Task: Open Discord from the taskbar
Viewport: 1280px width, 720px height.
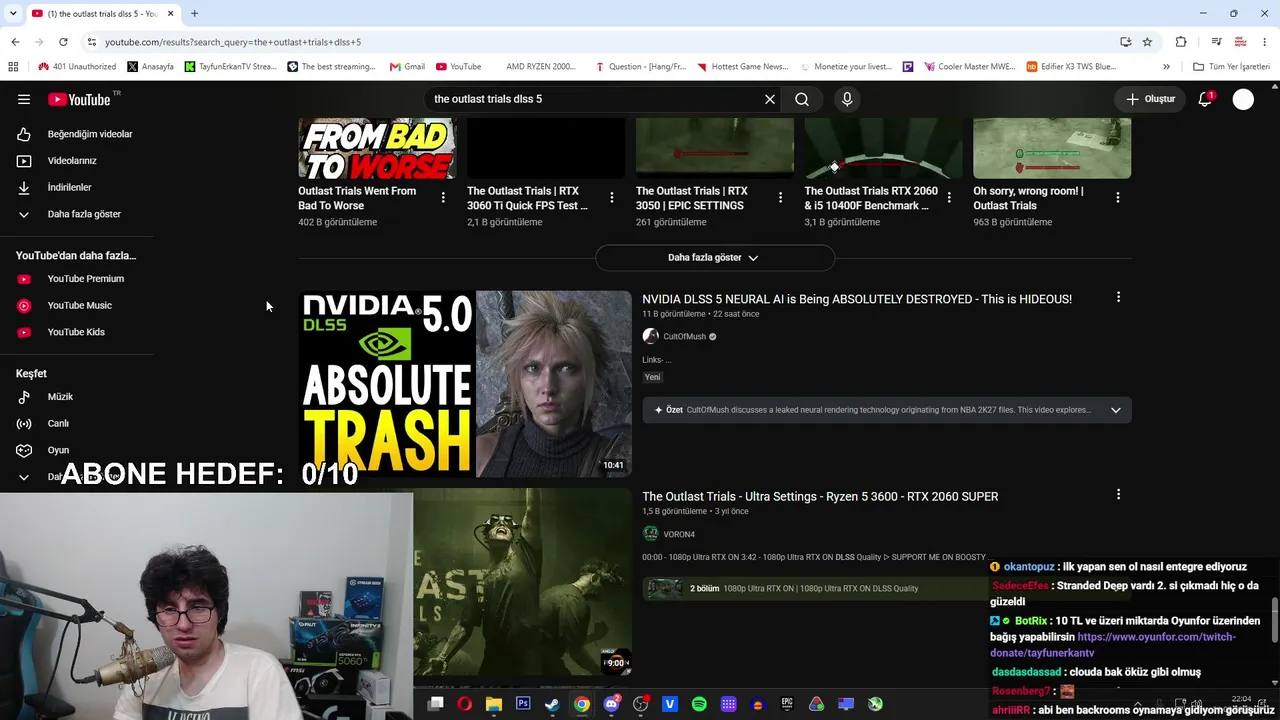Action: (611, 704)
